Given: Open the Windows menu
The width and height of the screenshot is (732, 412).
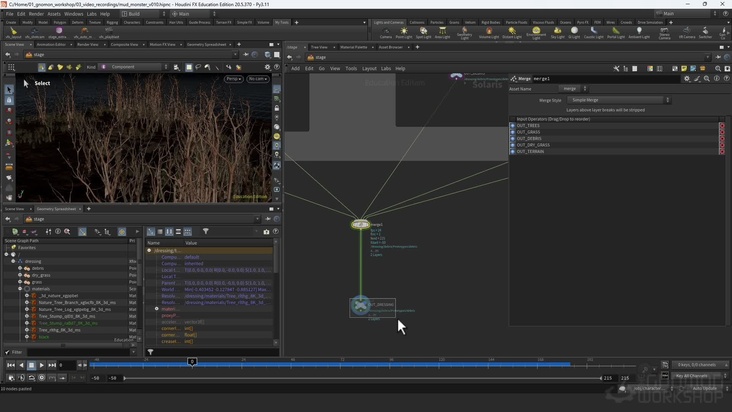Looking at the screenshot, I should coord(73,14).
